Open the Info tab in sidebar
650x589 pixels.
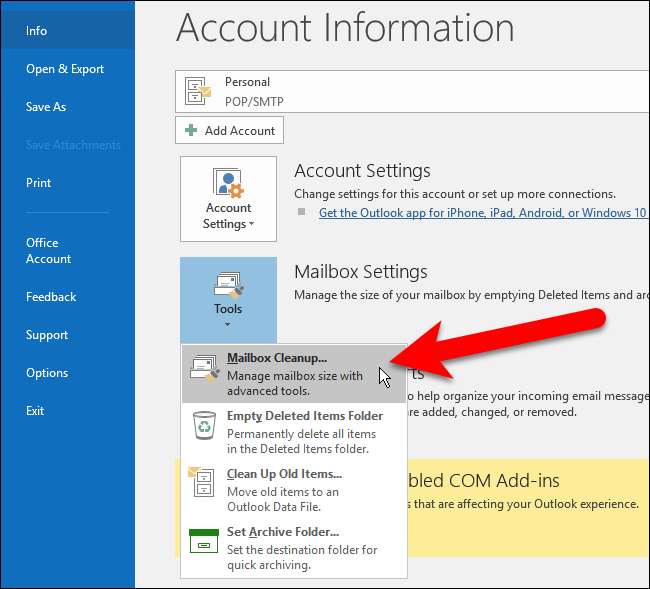(37, 31)
